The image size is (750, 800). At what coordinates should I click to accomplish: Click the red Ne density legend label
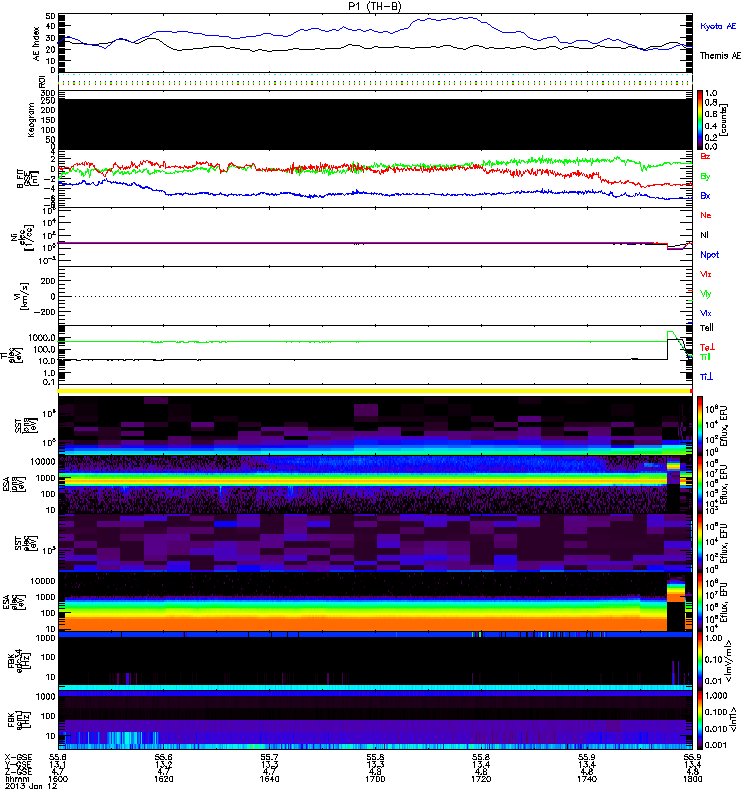(x=705, y=215)
